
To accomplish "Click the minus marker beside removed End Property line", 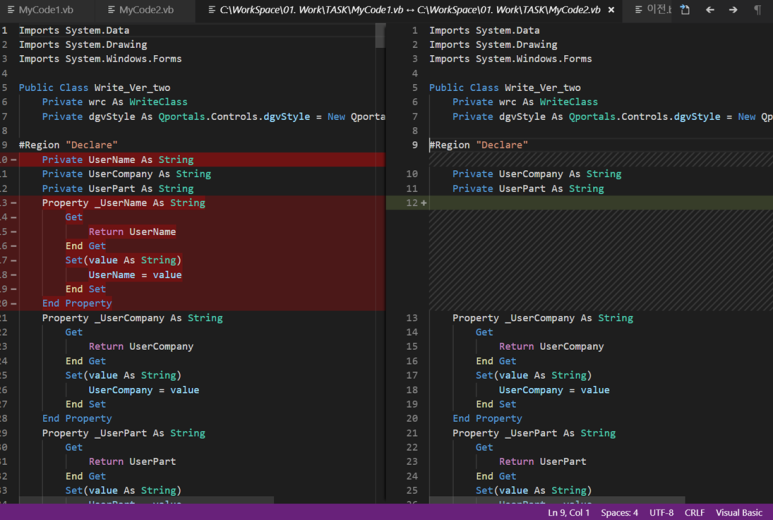I will pyautogui.click(x=13, y=303).
